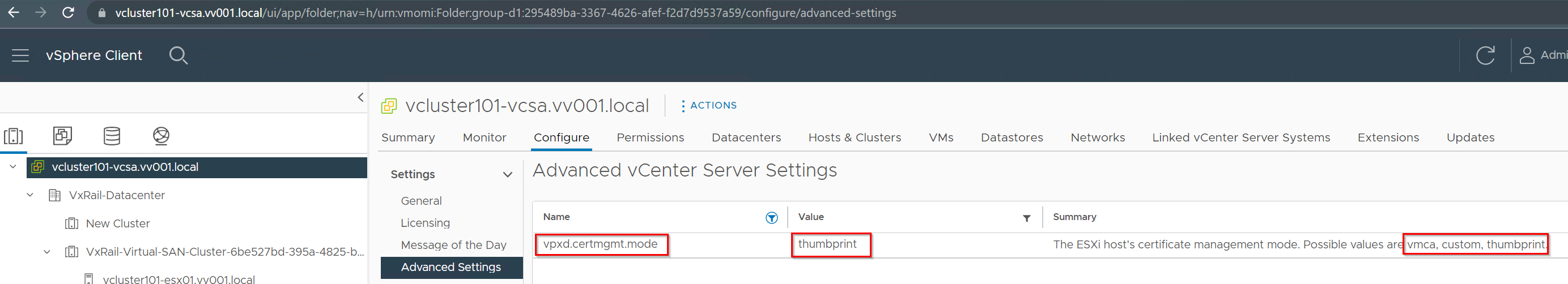Screen dimensions: 1568x284
Task: Click the thumbprint value cell
Action: point(827,244)
